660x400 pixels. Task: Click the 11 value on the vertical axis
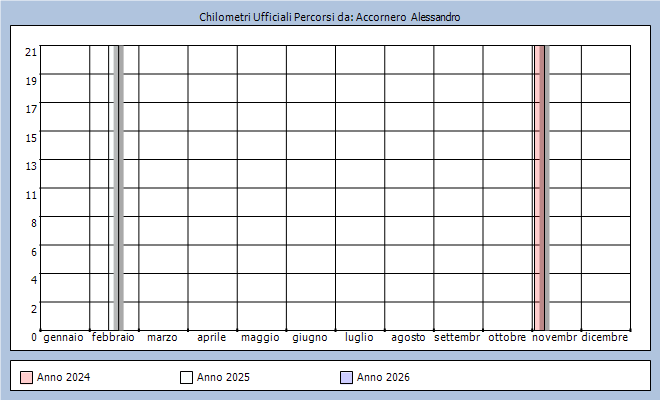pos(31,194)
